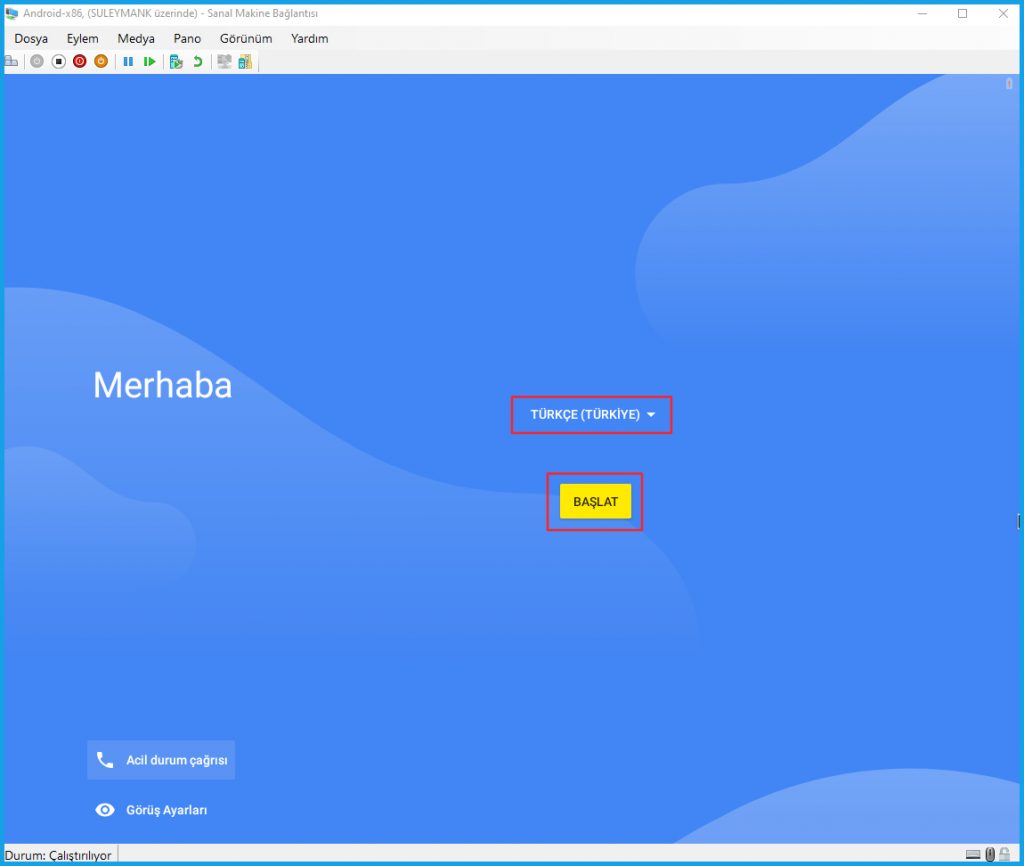Maximize the Sanal Makine Bağlantısı window
The width and height of the screenshot is (1024, 866).
pyautogui.click(x=963, y=14)
